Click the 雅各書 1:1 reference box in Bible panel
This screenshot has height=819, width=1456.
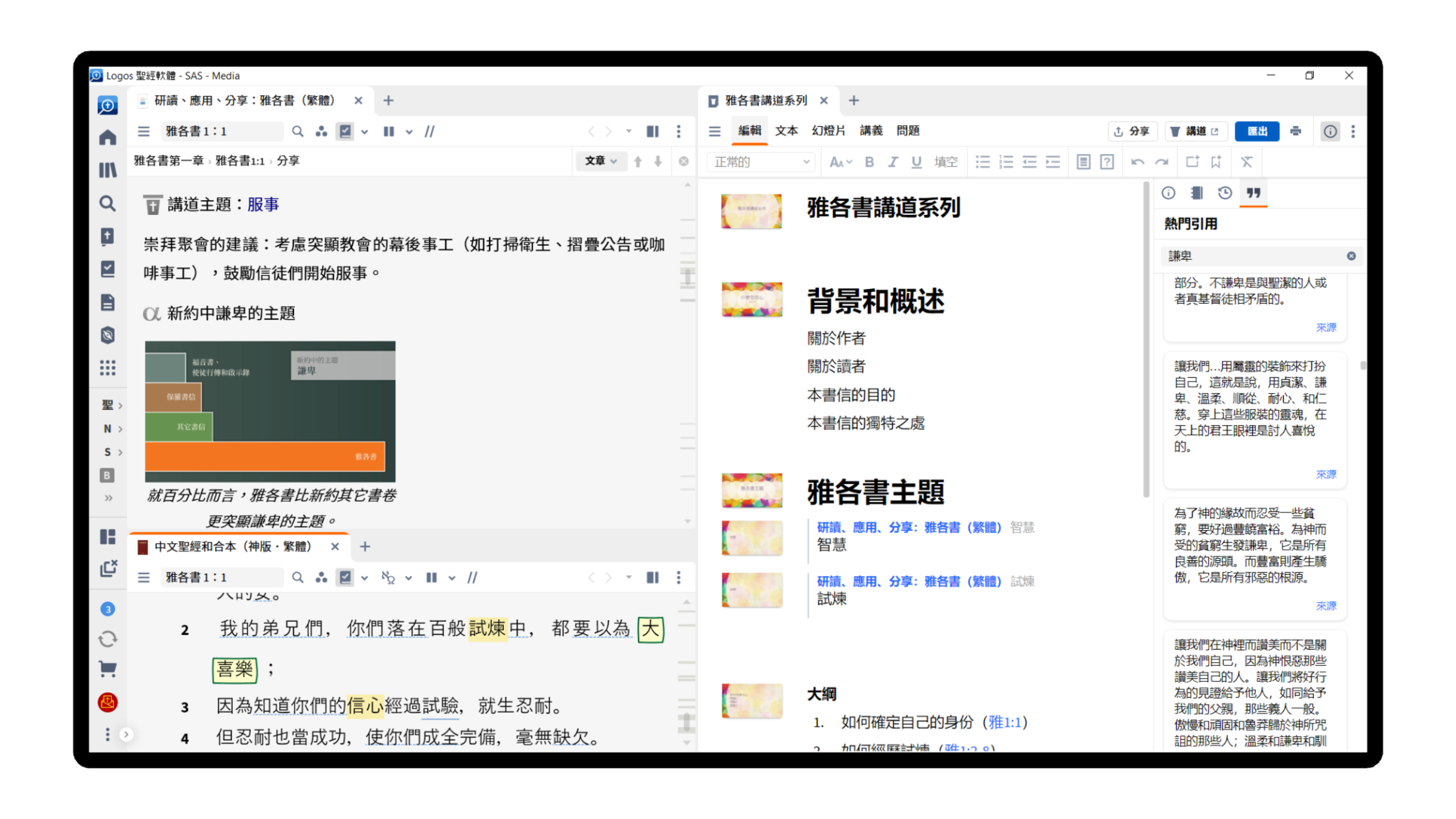[x=222, y=577]
